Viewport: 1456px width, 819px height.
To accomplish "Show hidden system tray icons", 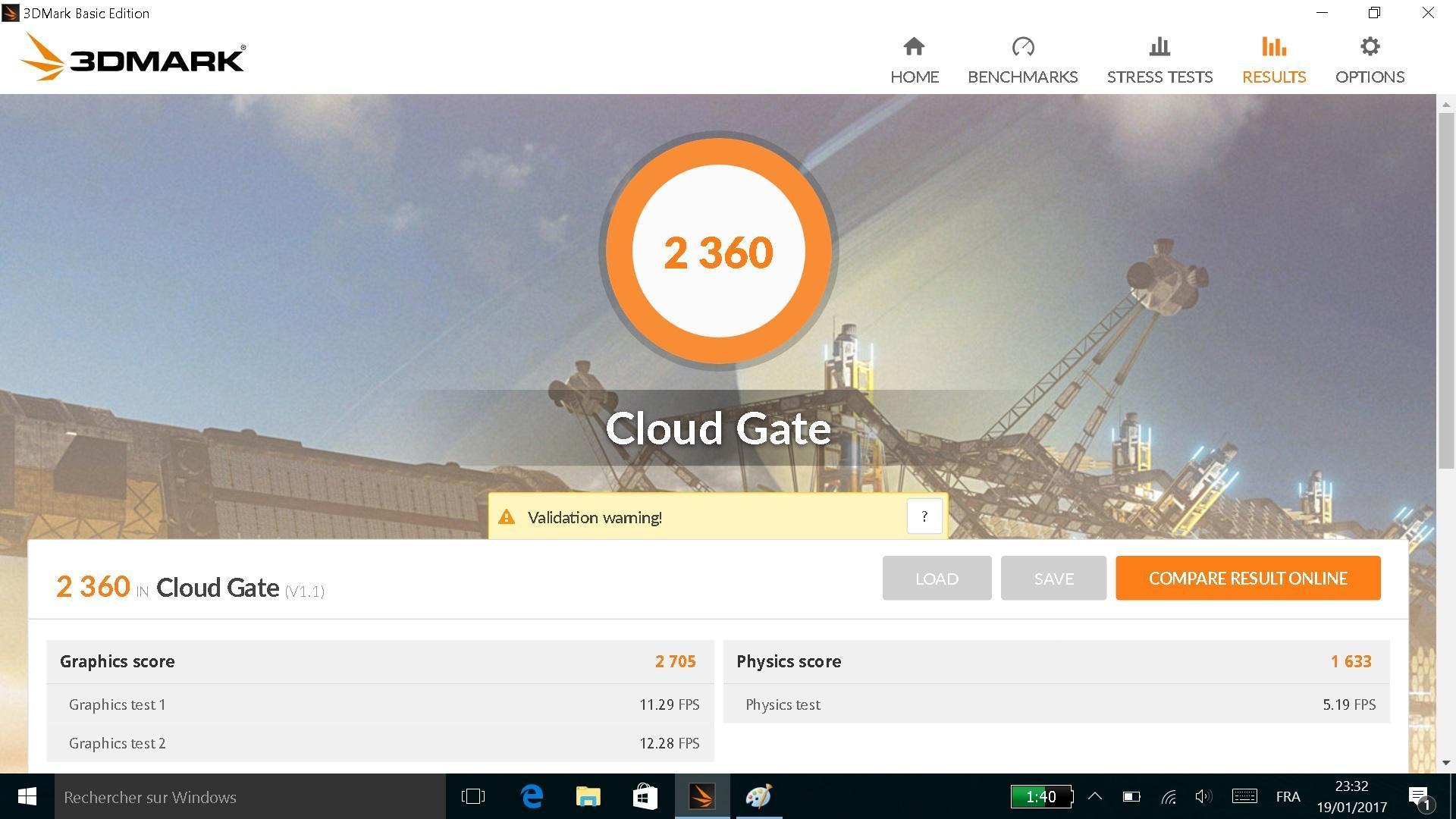I will point(1094,796).
